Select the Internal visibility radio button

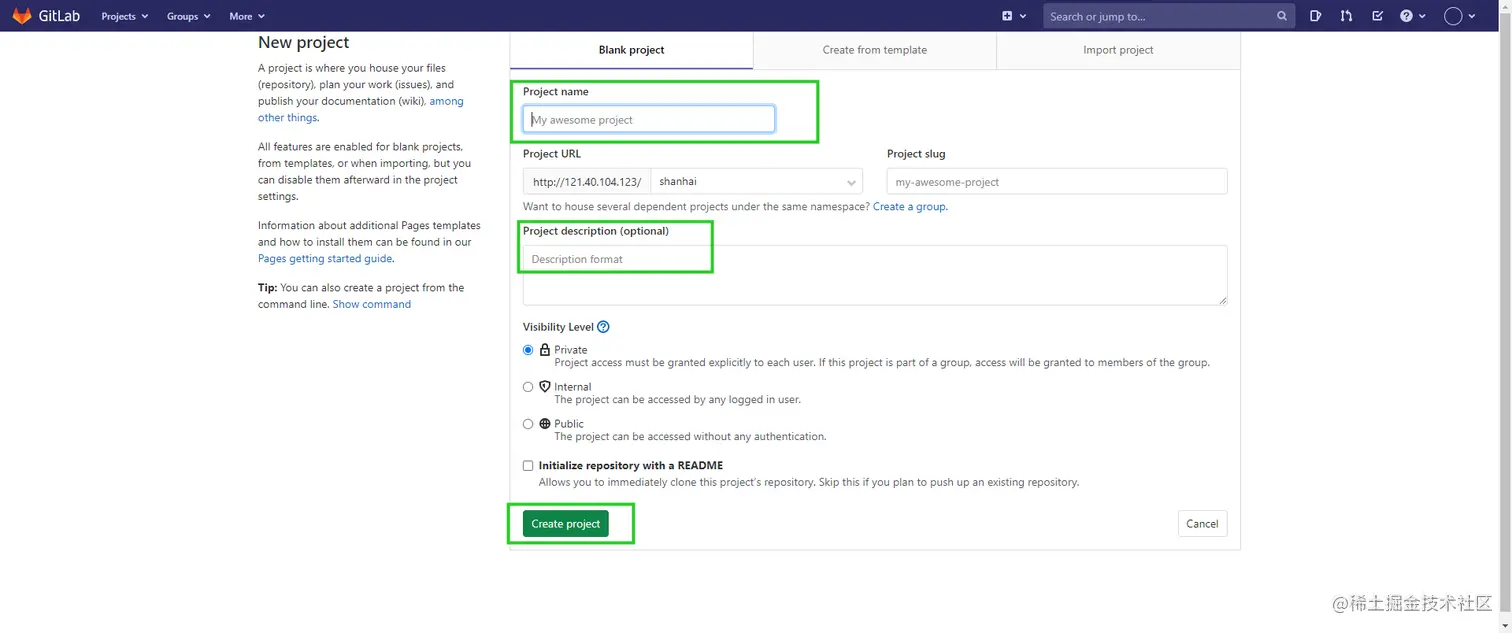pos(528,387)
